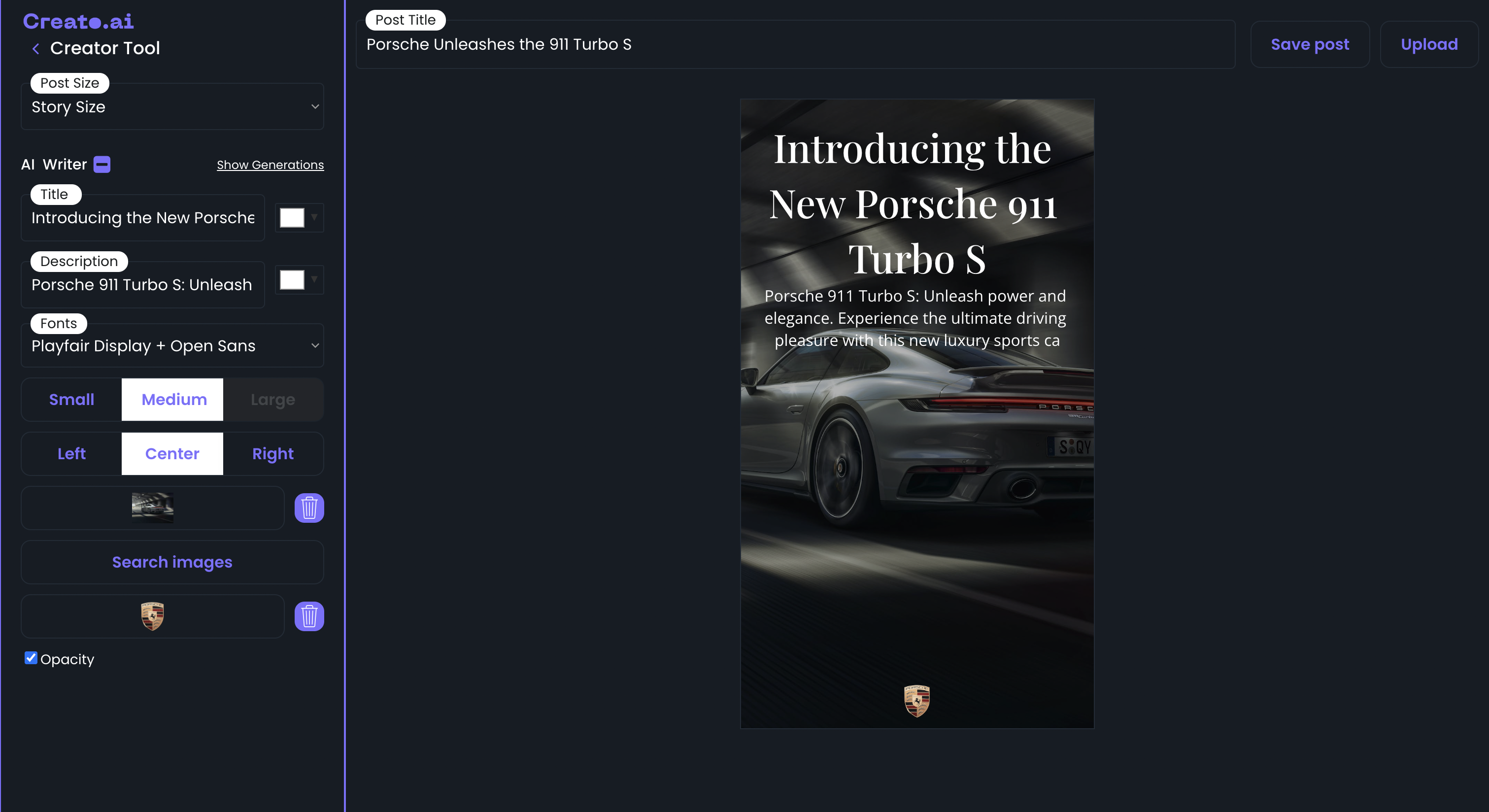Viewport: 1489px width, 812px height.
Task: Align text Center
Action: click(172, 454)
